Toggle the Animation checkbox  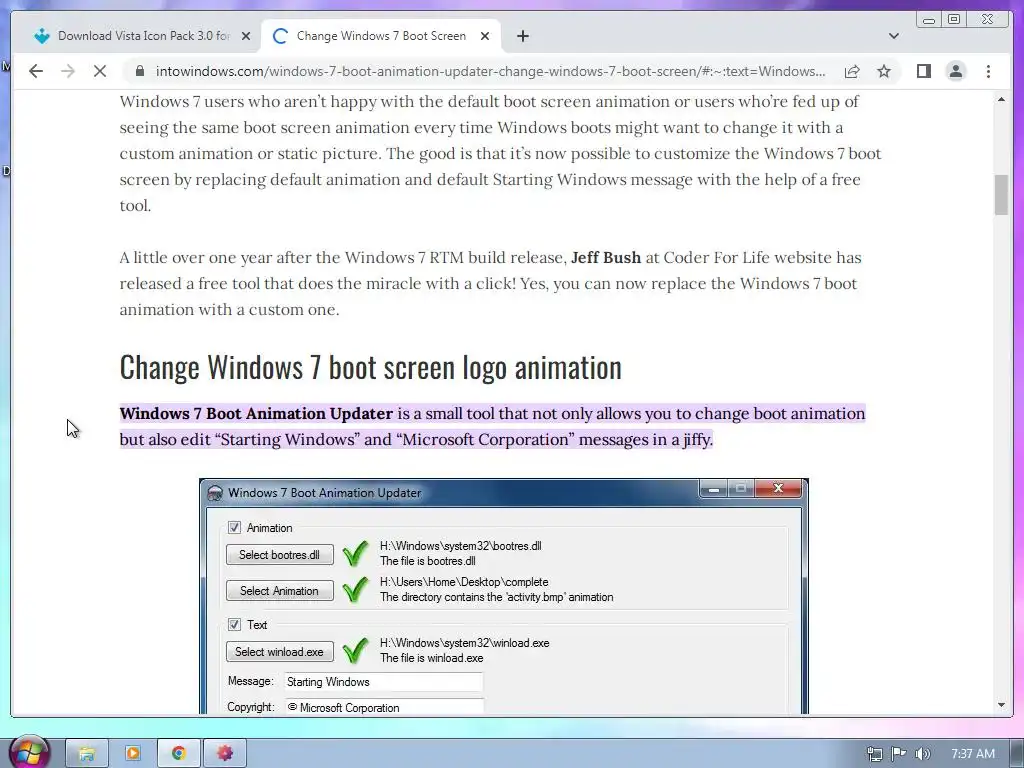pyautogui.click(x=234, y=527)
